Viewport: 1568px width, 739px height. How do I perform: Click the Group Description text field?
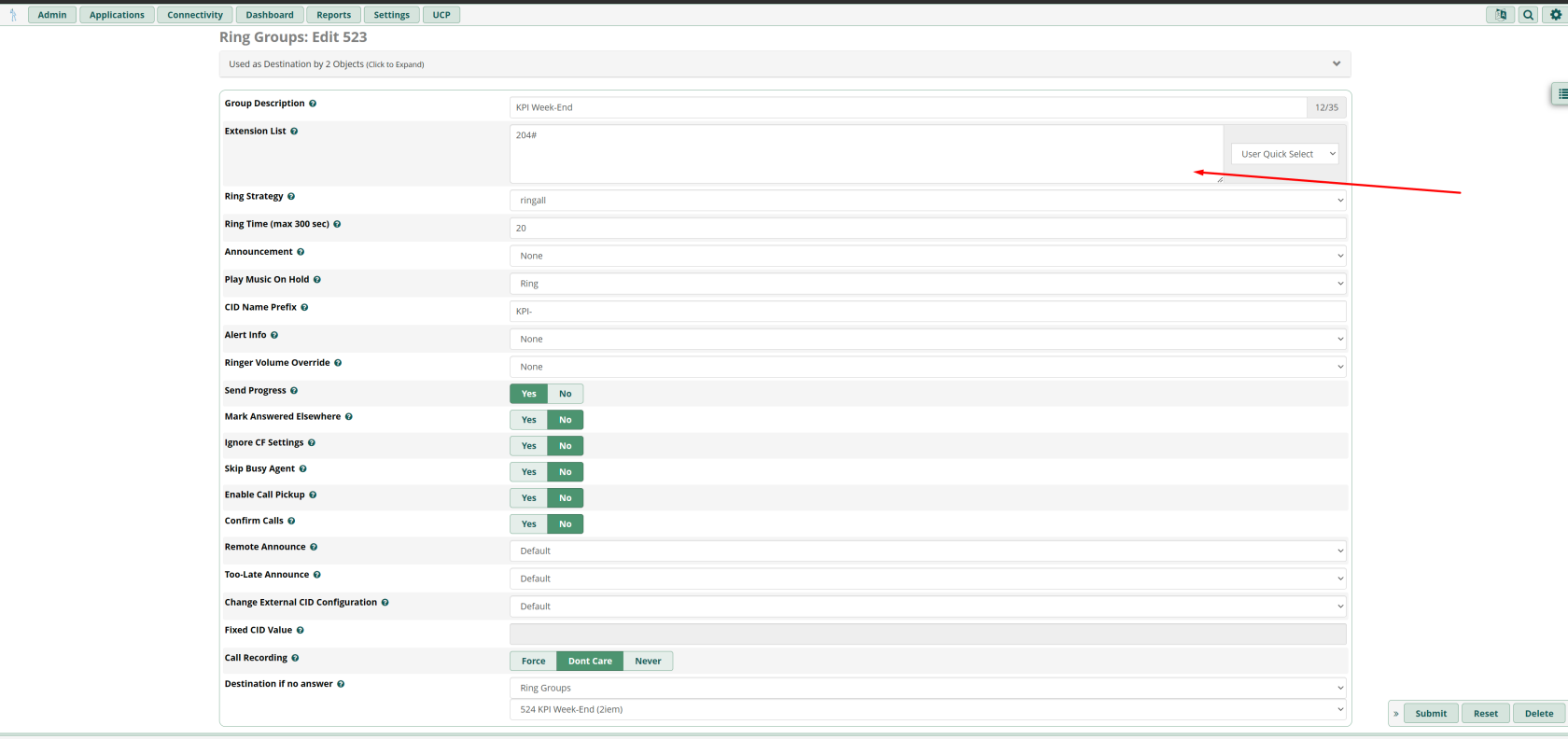(908, 107)
